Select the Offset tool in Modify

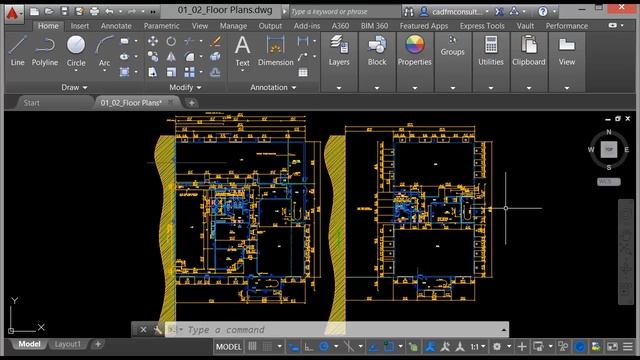pos(216,72)
